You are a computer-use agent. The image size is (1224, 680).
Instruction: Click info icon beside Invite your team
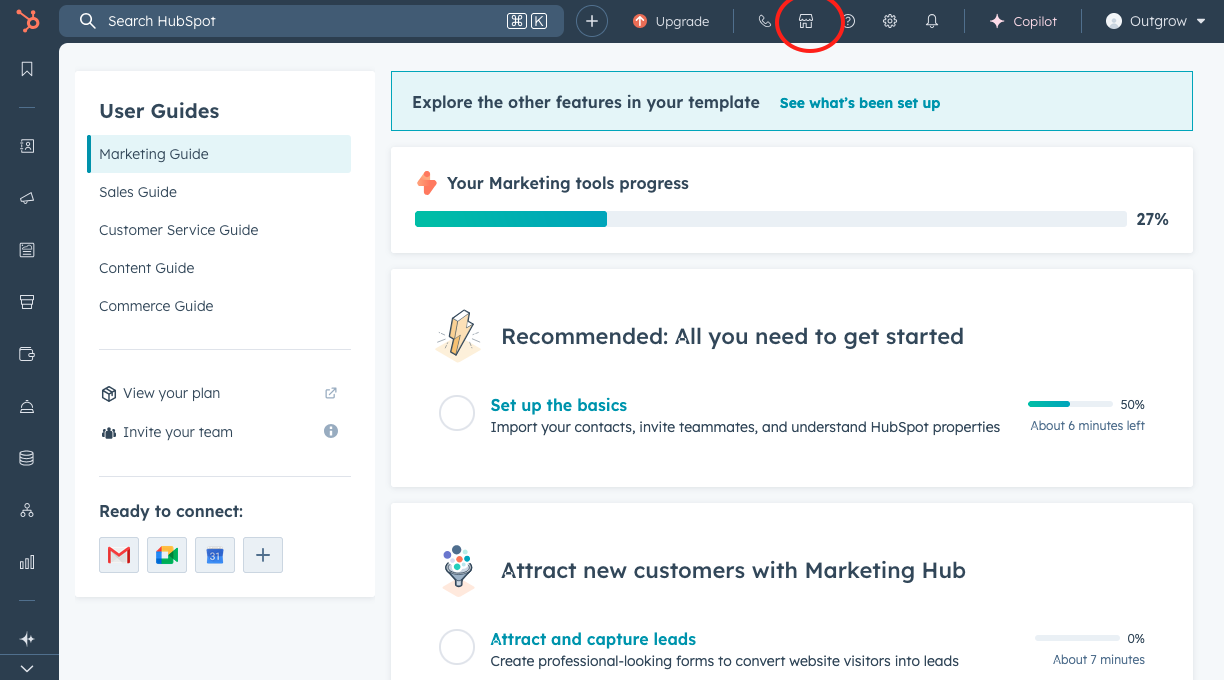pyautogui.click(x=331, y=431)
